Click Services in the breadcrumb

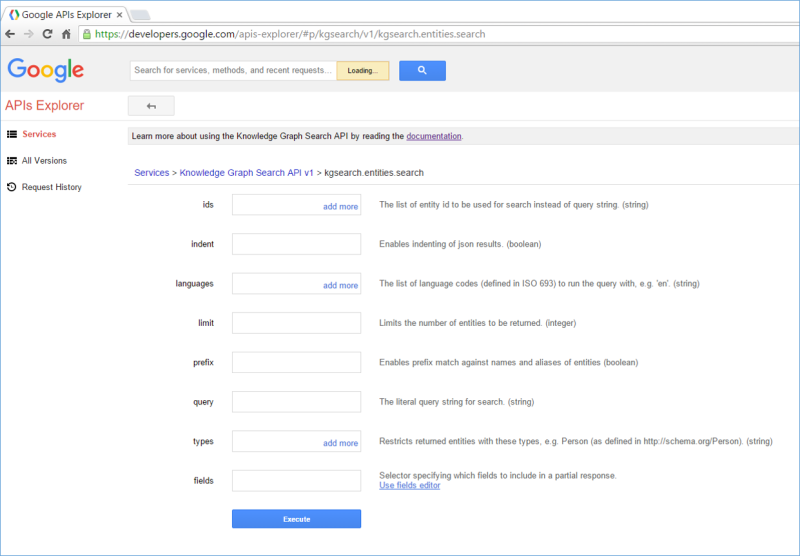coord(152,173)
